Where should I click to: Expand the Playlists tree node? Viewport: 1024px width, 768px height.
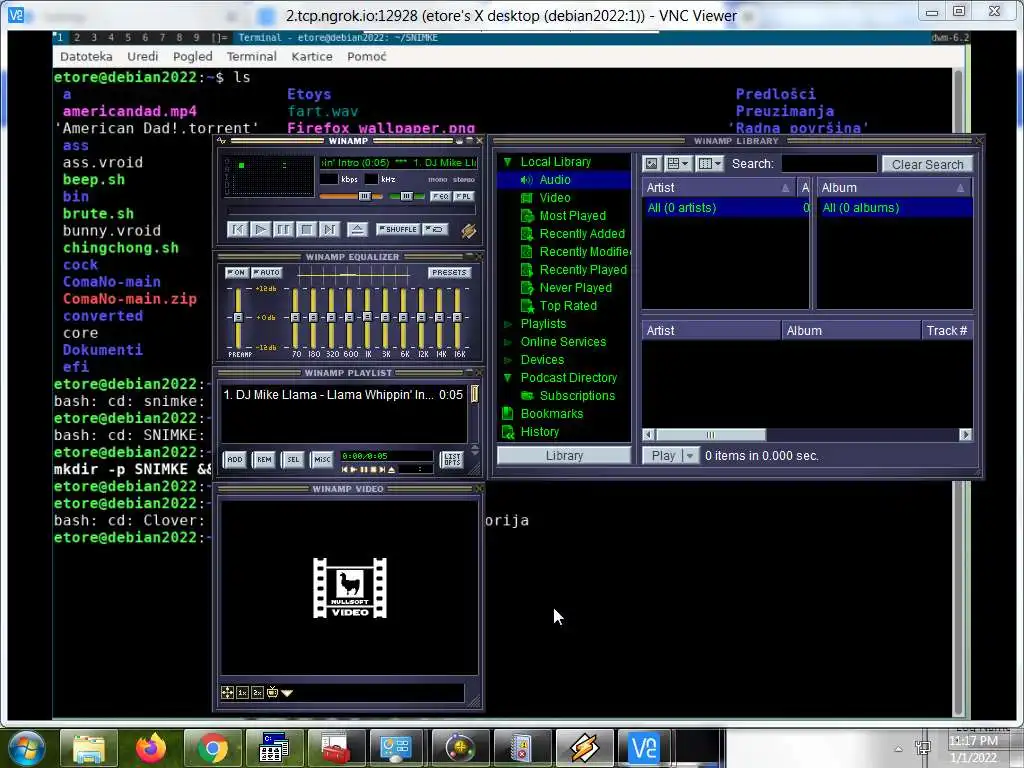point(507,324)
